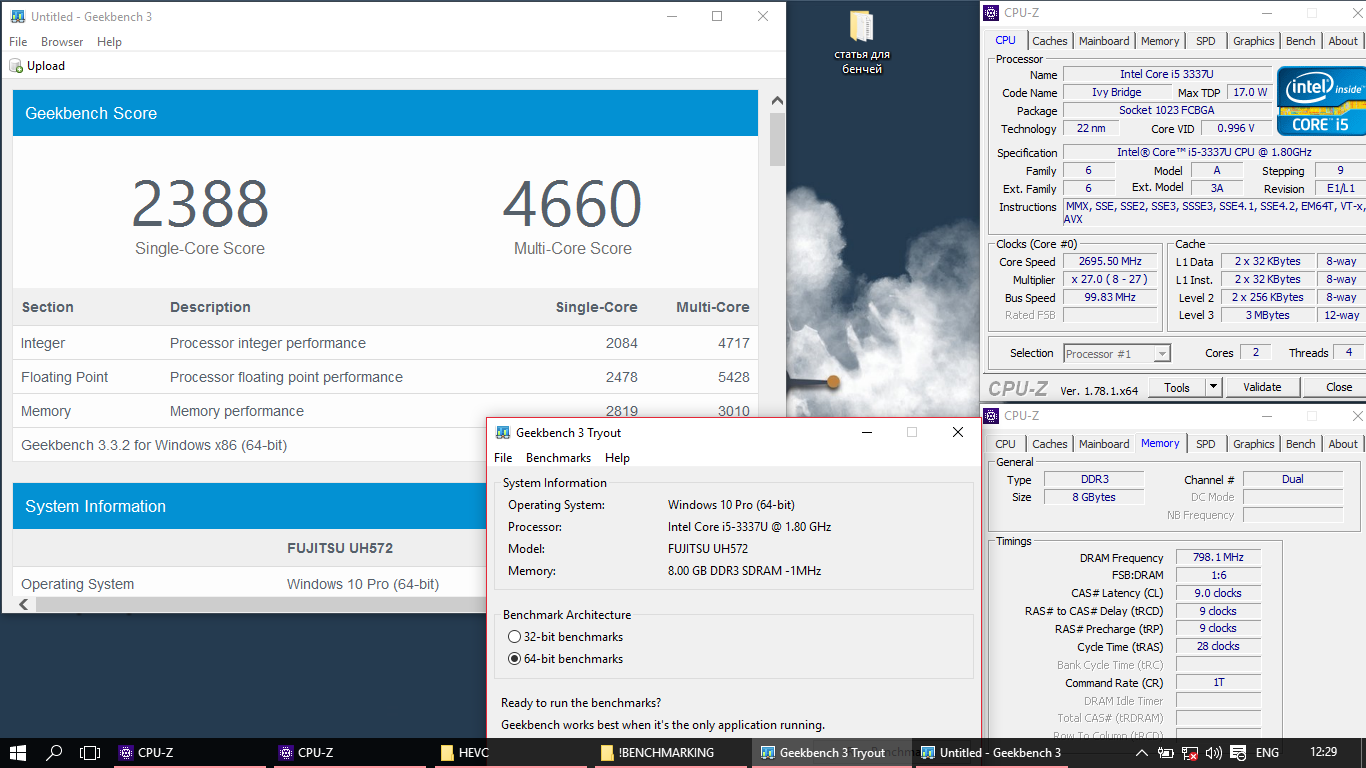
Task: Switch to Untitled - Geekbench 3 taskbar button
Action: [990, 753]
